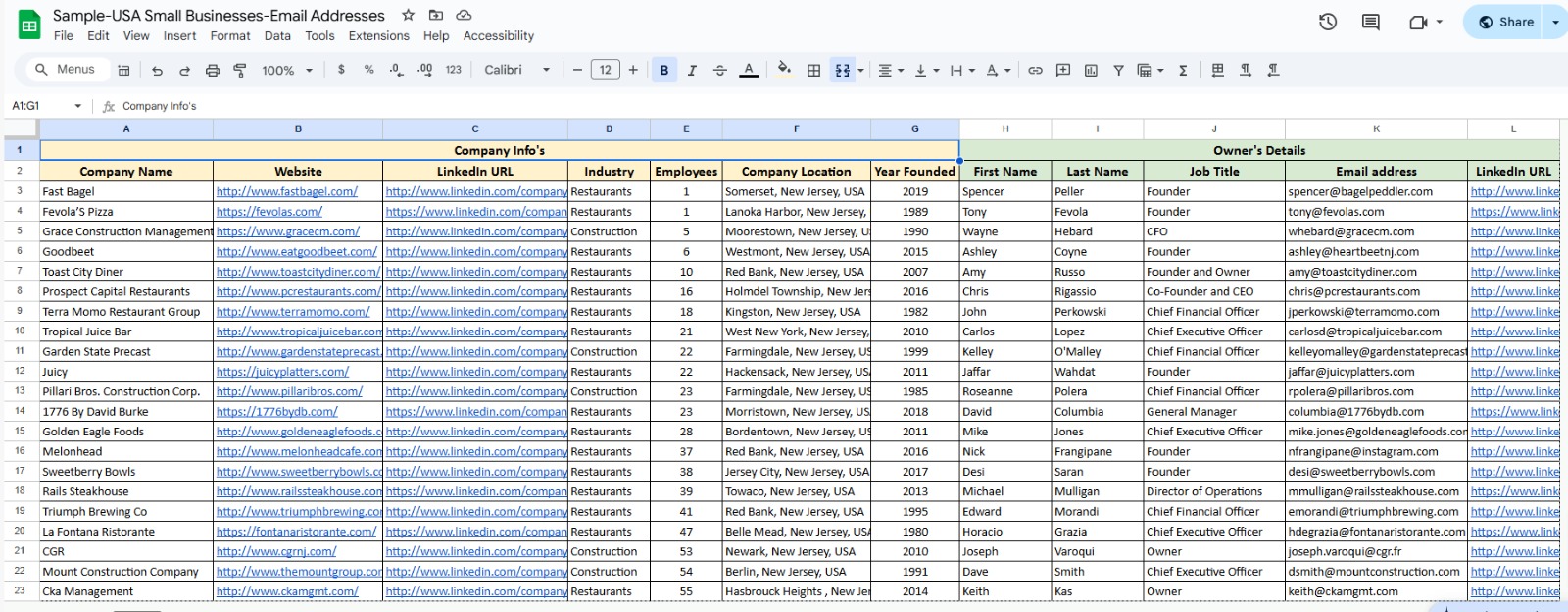Star this spreadsheet
The image size is (1568, 612).
point(408,16)
